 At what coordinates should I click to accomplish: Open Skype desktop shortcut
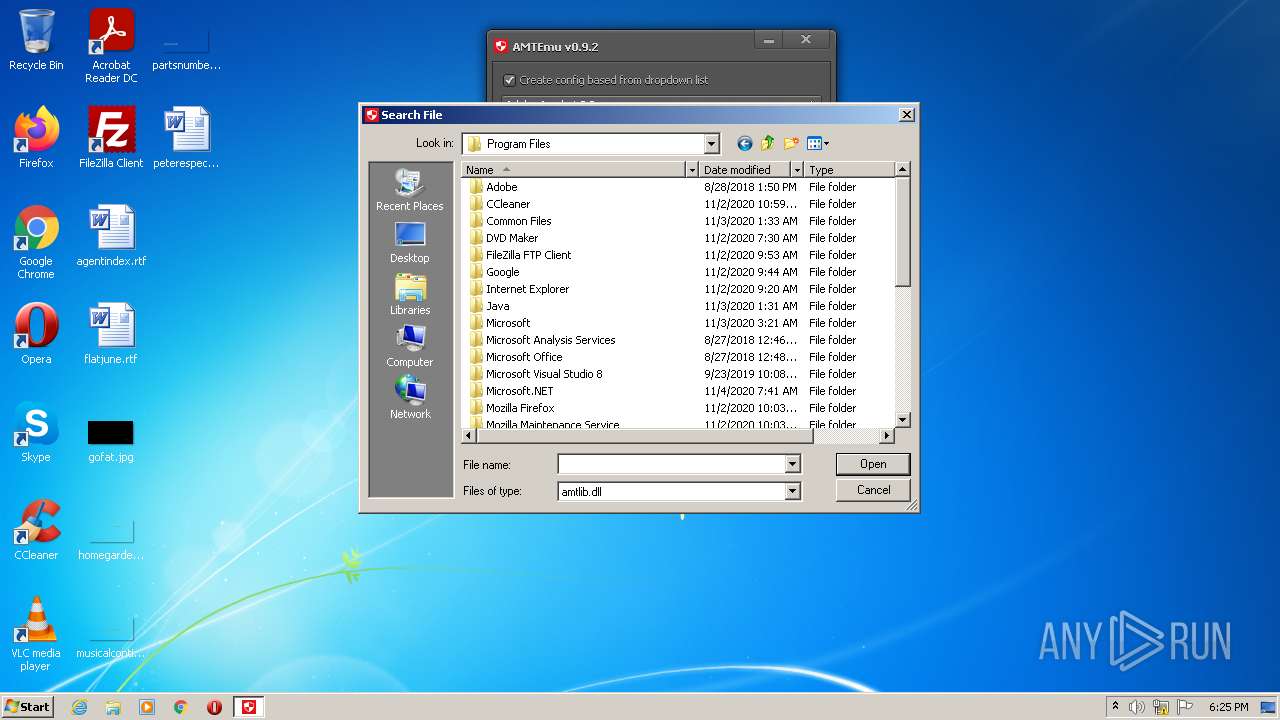pyautogui.click(x=36, y=431)
